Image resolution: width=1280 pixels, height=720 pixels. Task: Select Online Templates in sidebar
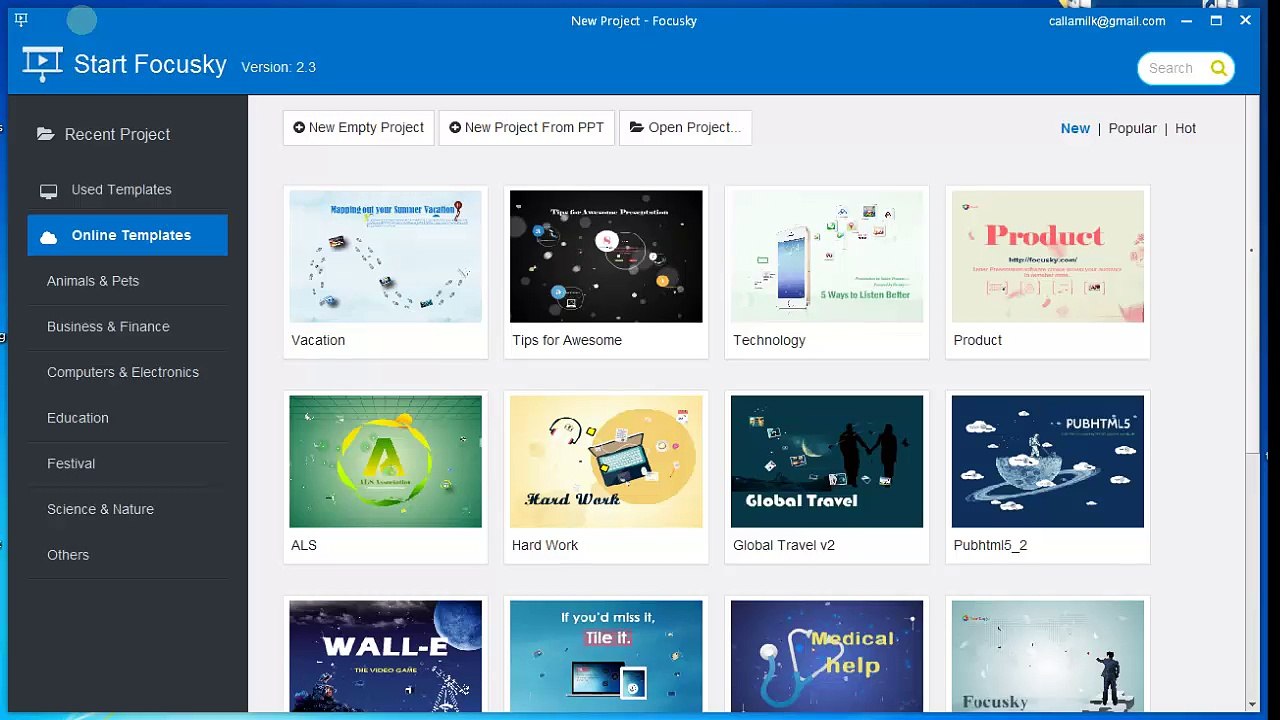[x=128, y=235]
